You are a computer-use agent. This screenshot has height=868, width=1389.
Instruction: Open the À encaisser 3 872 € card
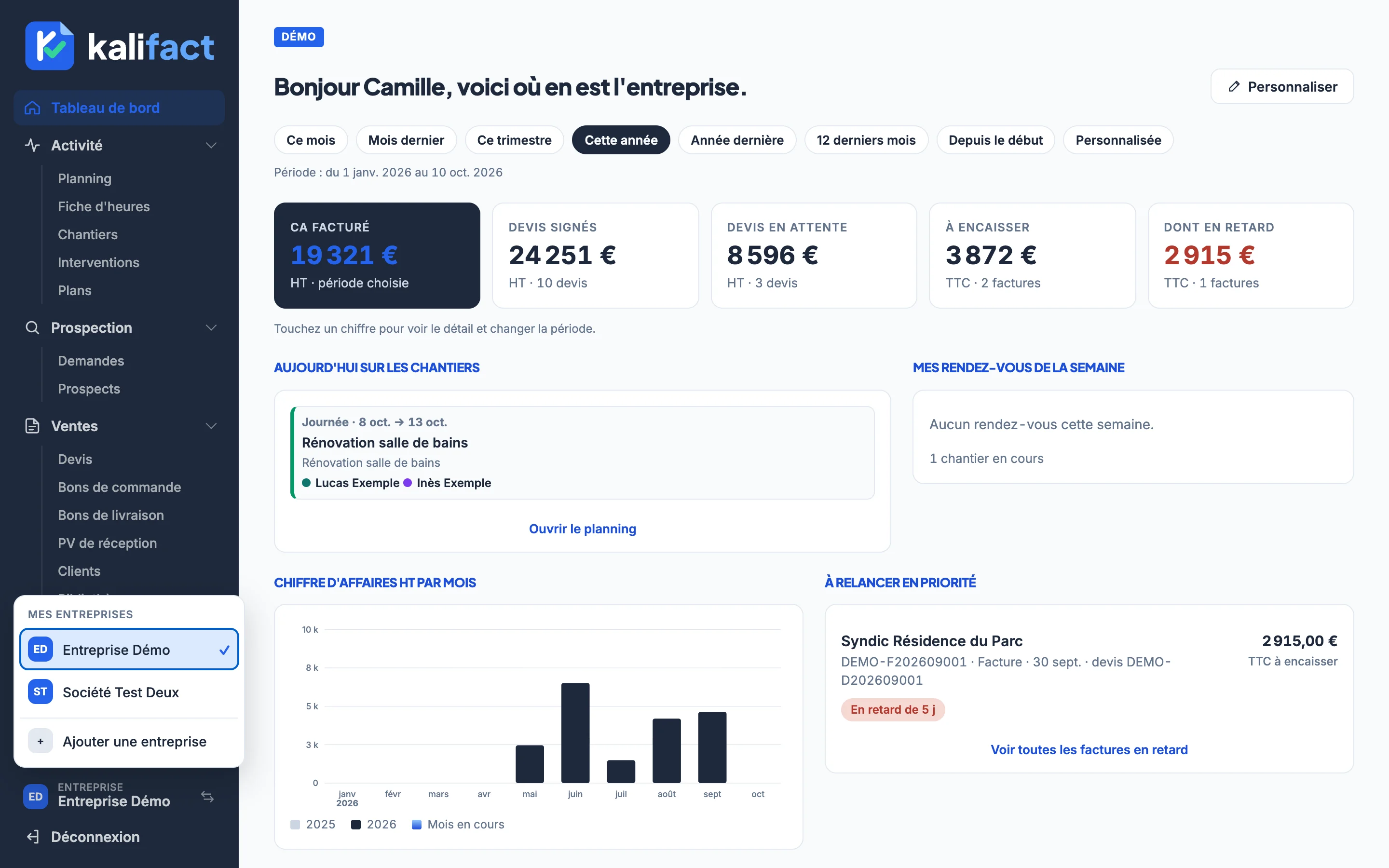pos(1032,256)
